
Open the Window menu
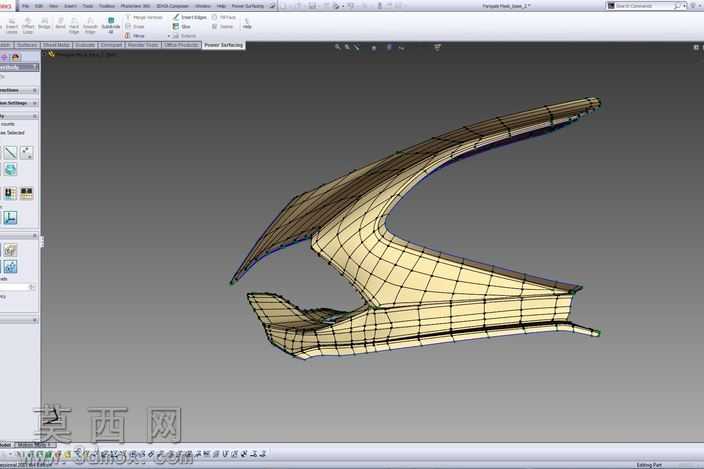(x=203, y=6)
